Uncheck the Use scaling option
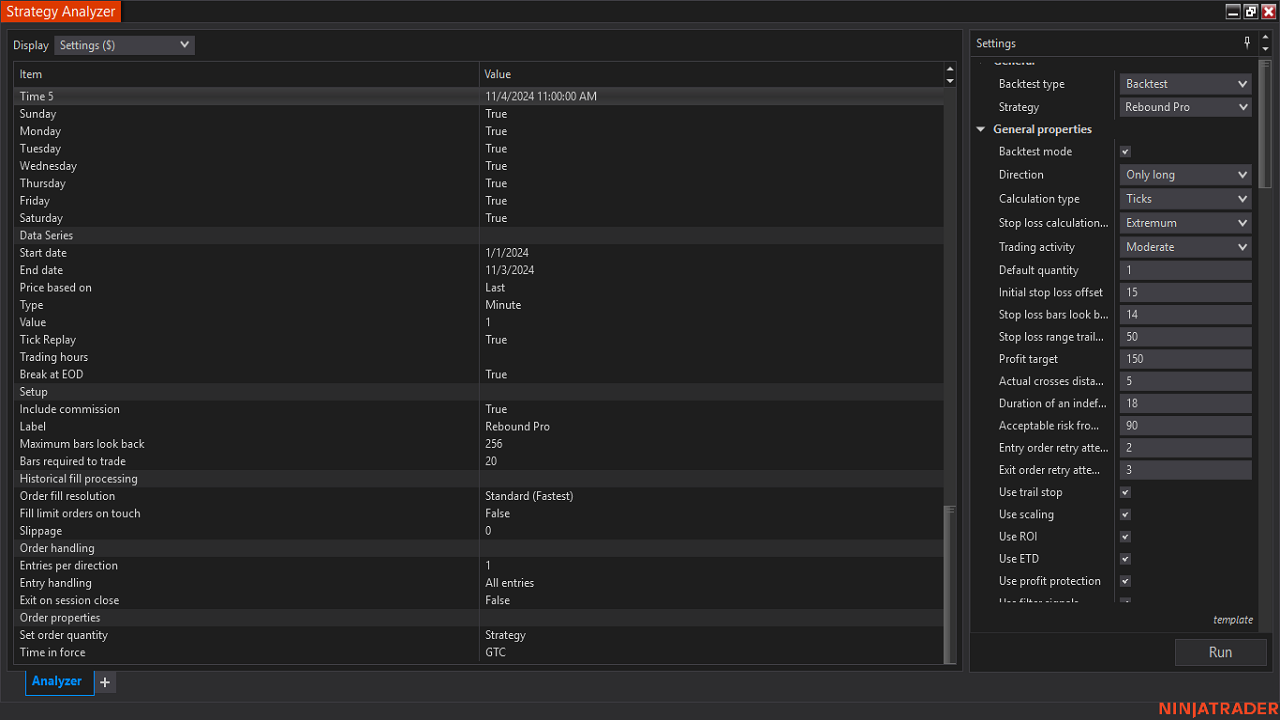The height and width of the screenshot is (720, 1280). [1125, 515]
